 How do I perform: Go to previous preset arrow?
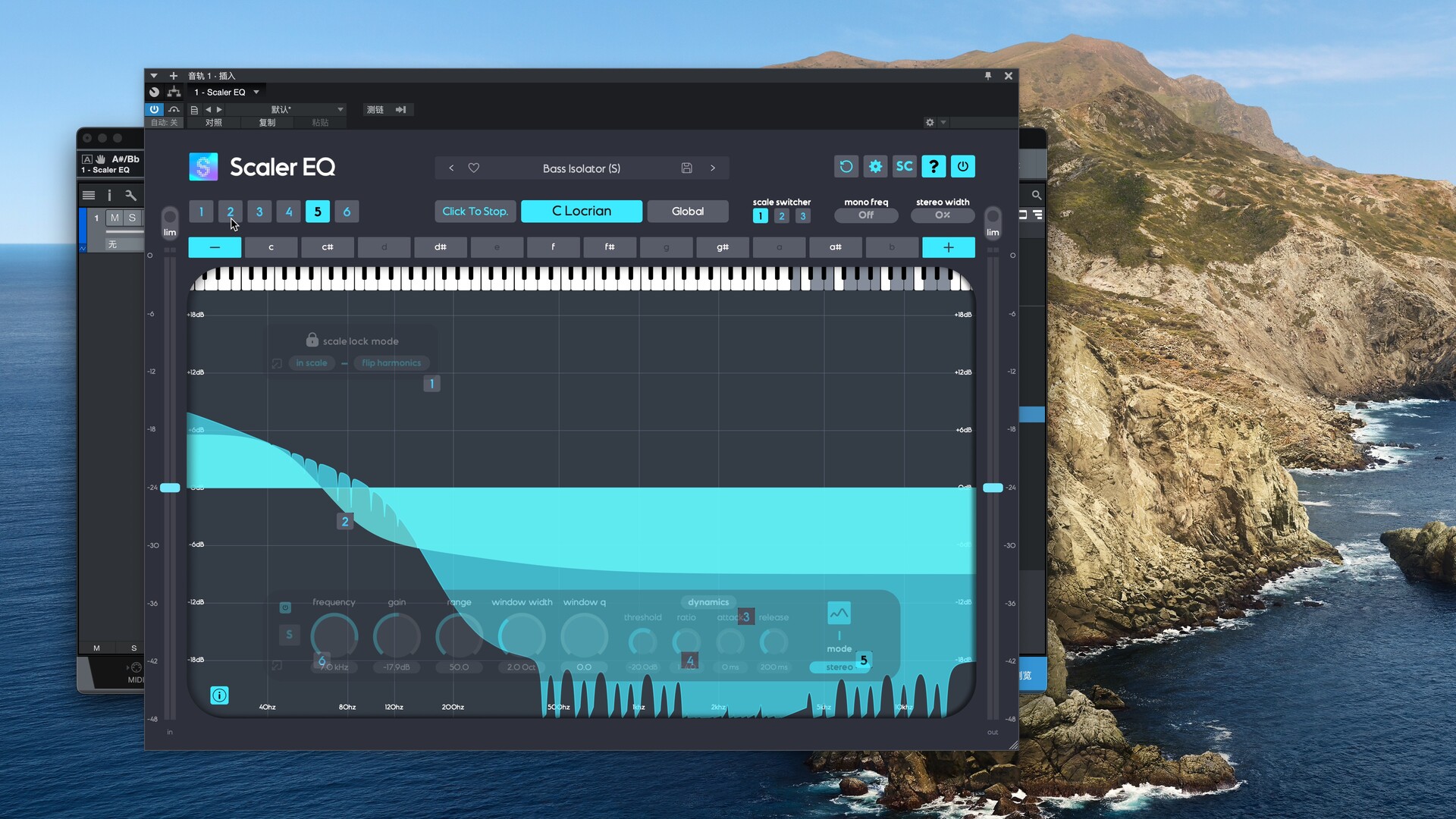click(x=451, y=168)
